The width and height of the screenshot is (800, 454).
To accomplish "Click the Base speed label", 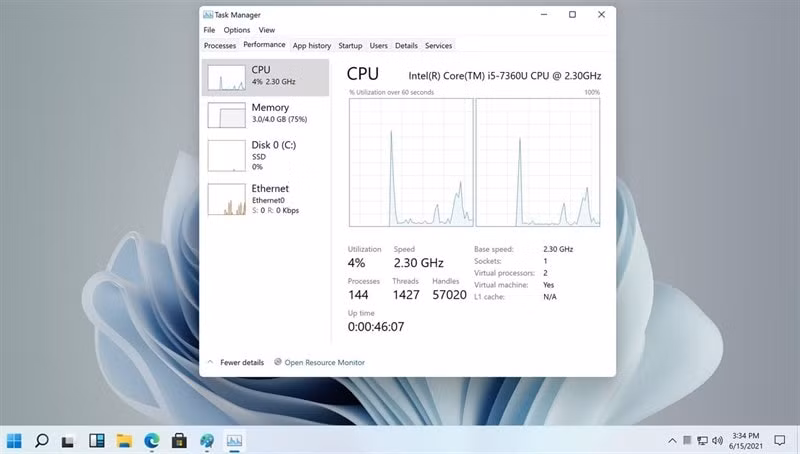I will tap(493, 249).
